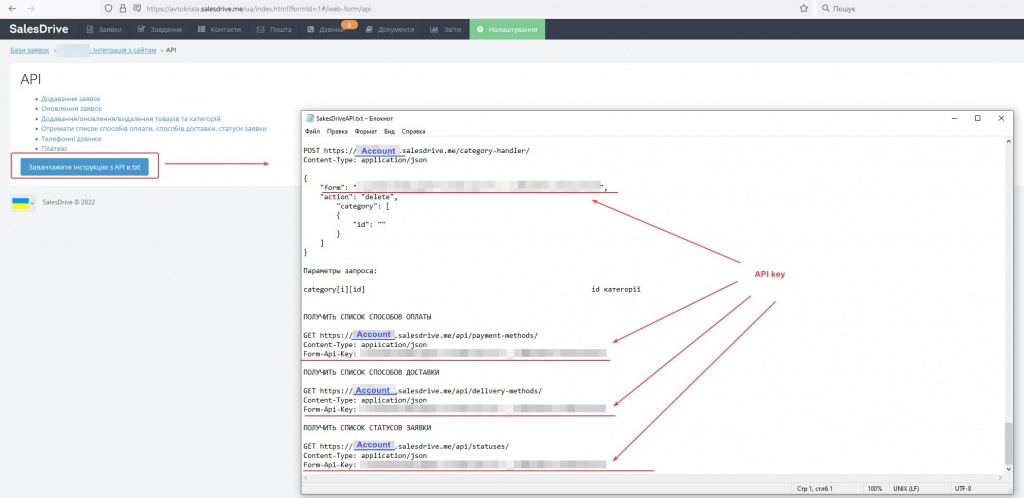
Task: Click ПОЛУЧИТЬ СПИСОК СТАТУСОВ ЗАЯВКИ heading
Action: point(367,428)
